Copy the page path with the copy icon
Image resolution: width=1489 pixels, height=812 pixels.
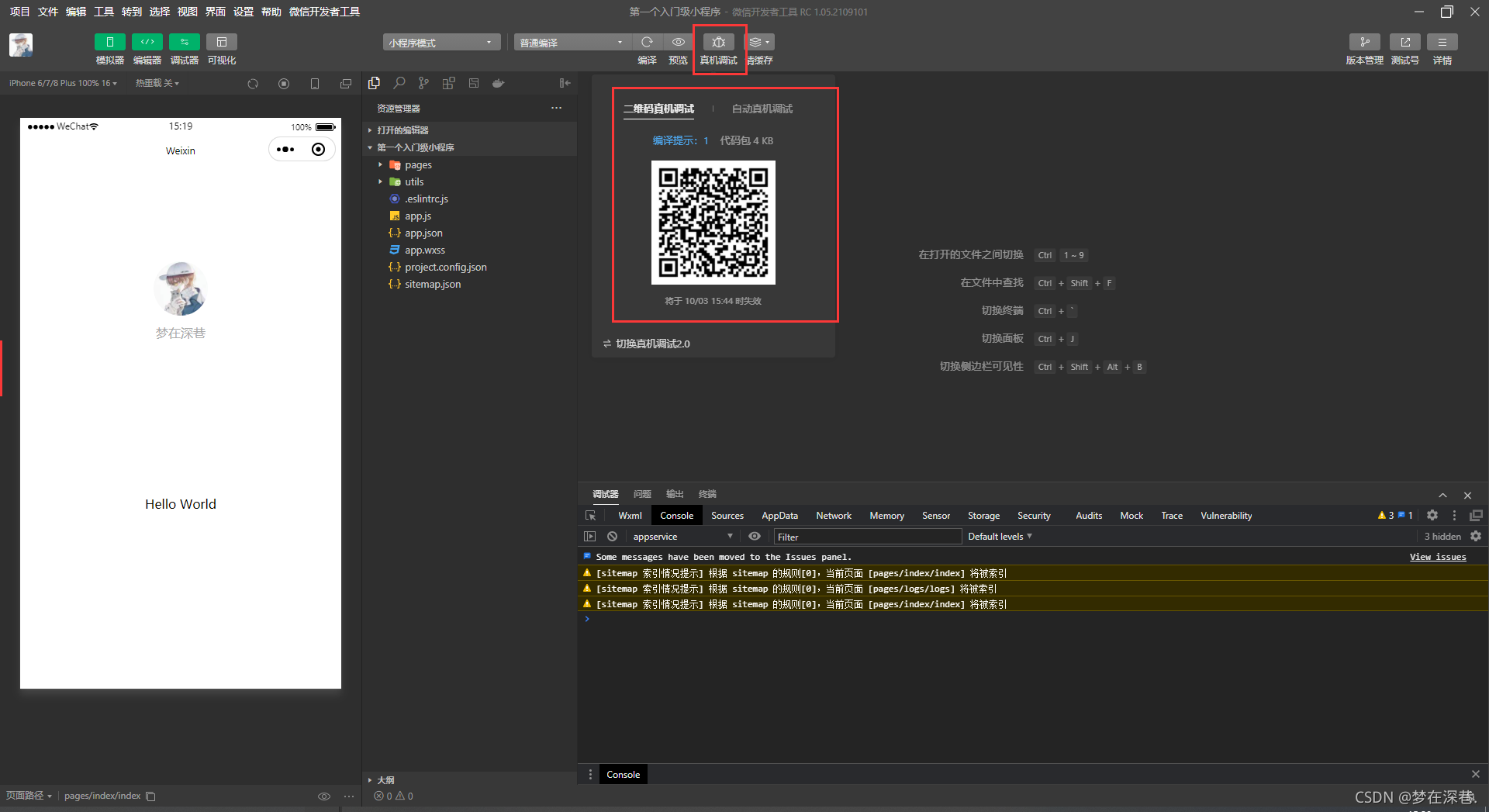point(151,796)
